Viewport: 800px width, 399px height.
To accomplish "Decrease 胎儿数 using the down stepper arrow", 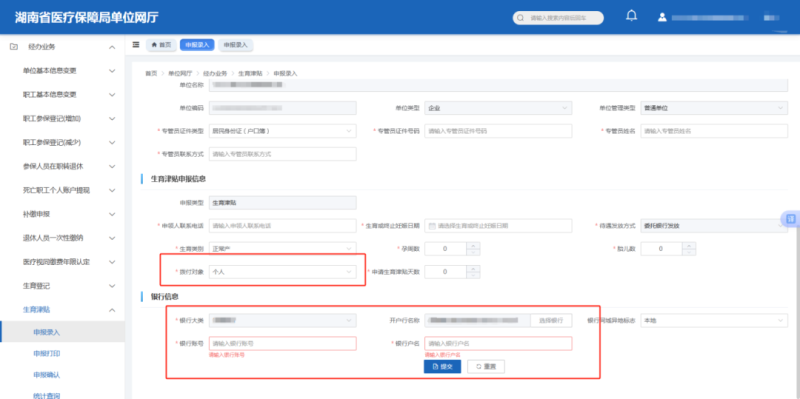I will (x=689, y=252).
